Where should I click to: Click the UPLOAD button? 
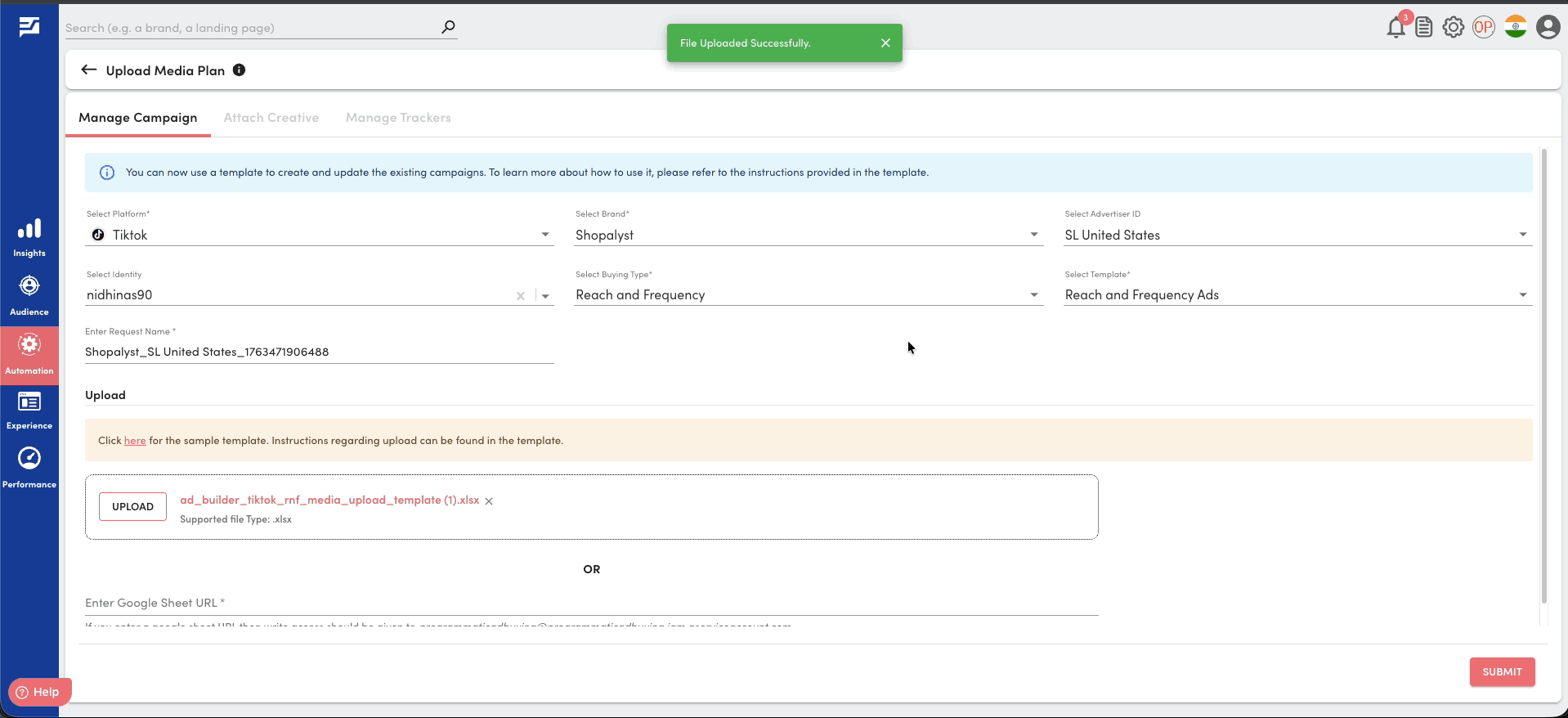point(132,507)
